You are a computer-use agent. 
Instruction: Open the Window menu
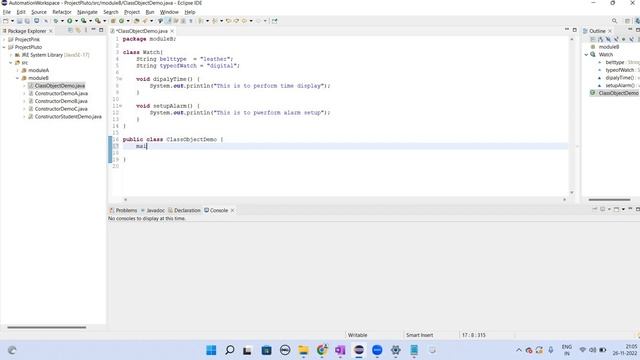169,12
